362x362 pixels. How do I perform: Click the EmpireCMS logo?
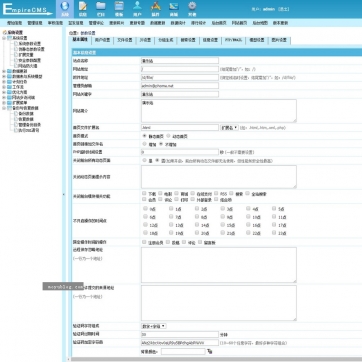click(28, 9)
